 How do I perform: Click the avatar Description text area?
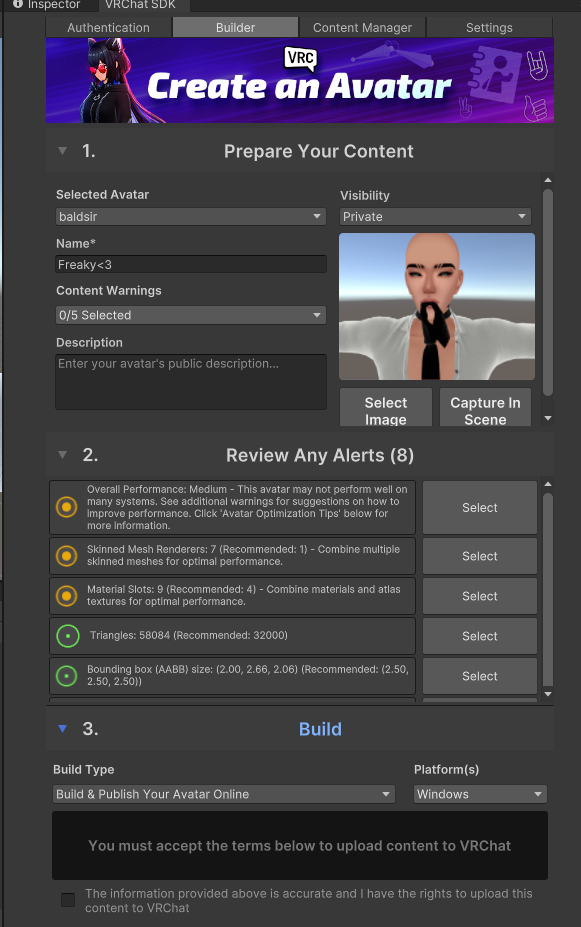[190, 382]
